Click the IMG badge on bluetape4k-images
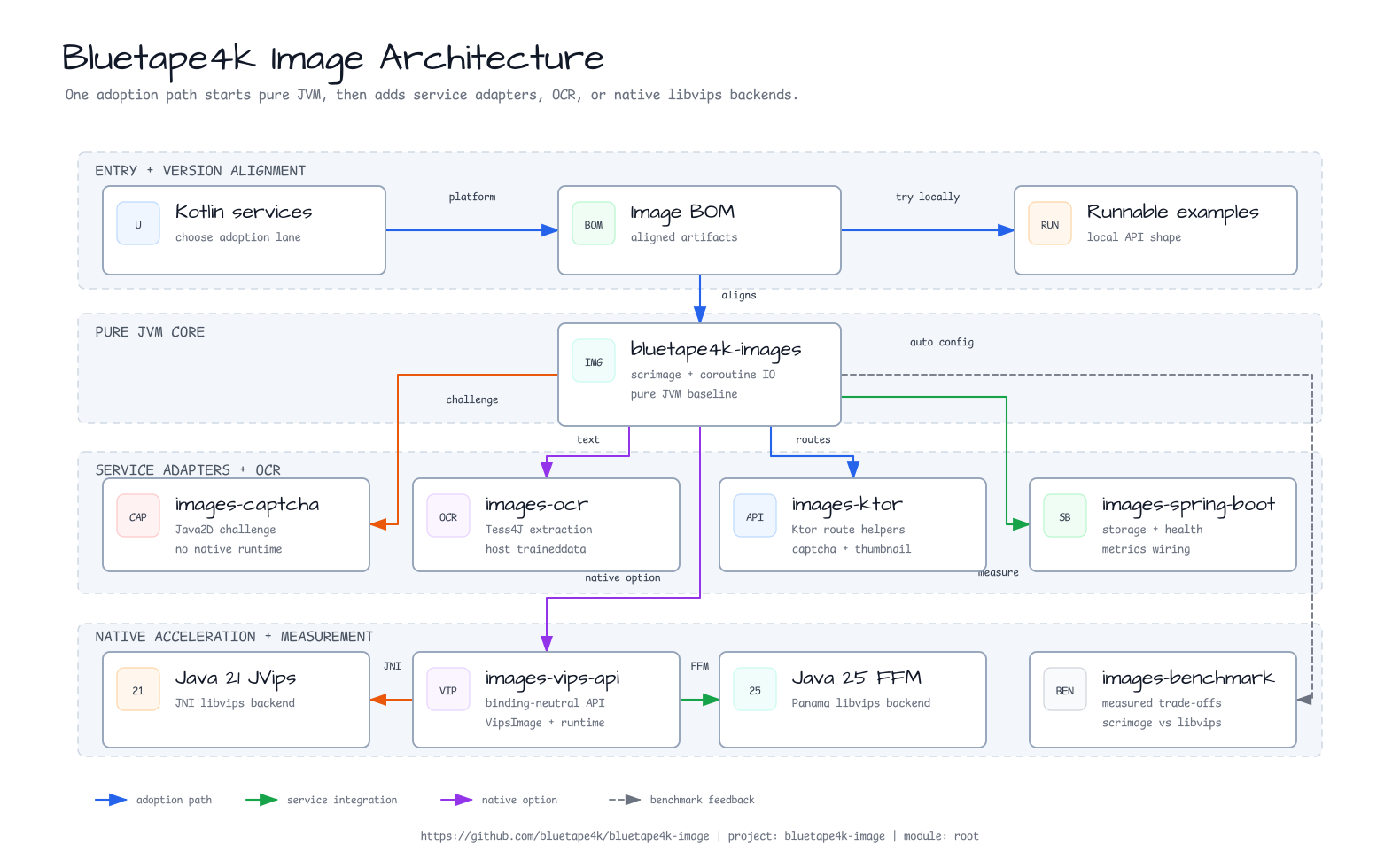1400x868 pixels. point(594,361)
